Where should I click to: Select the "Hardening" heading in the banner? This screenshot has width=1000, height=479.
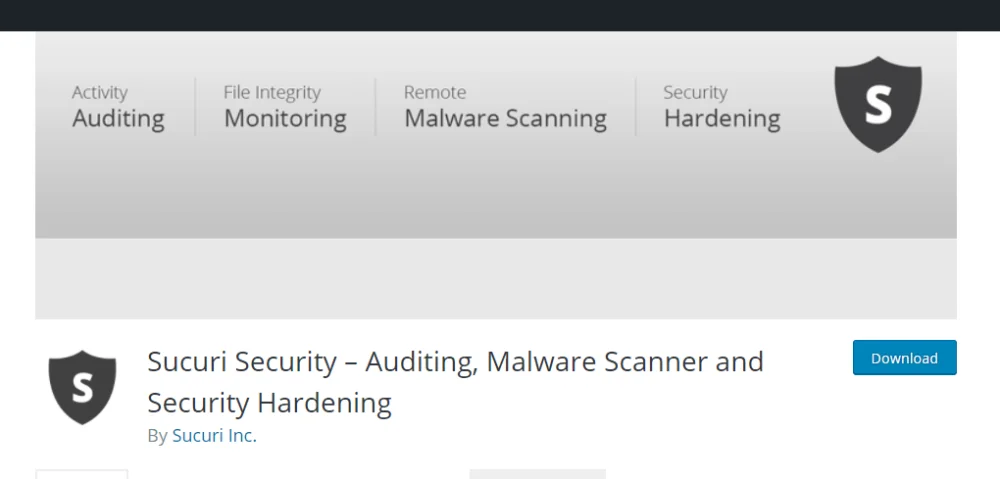(x=722, y=119)
